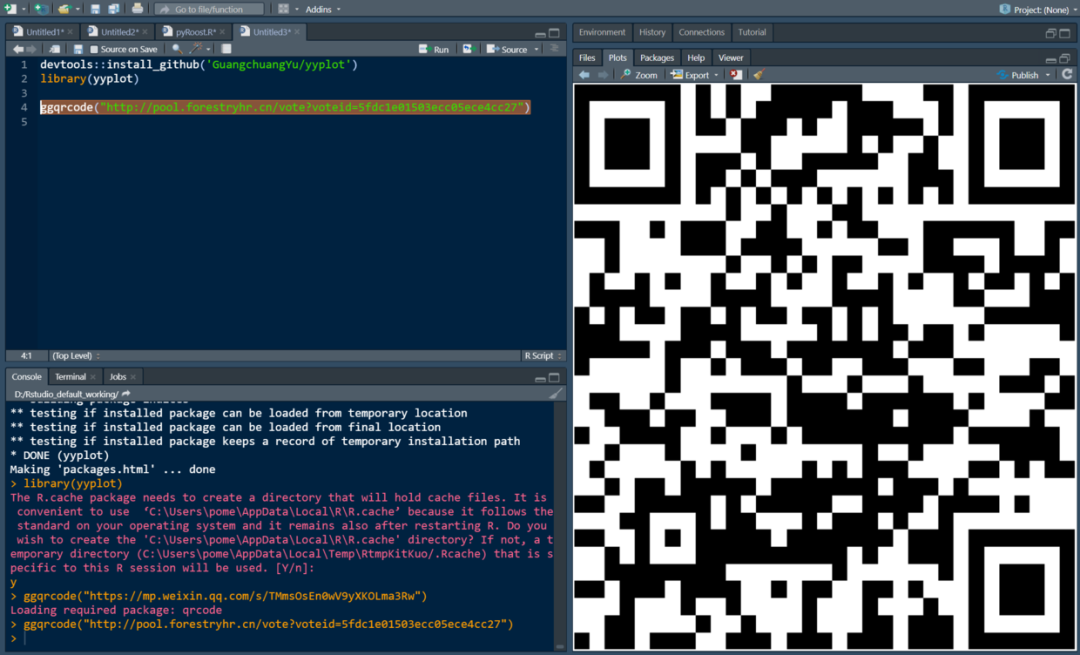Open the Source options dropdown arrow

(536, 50)
